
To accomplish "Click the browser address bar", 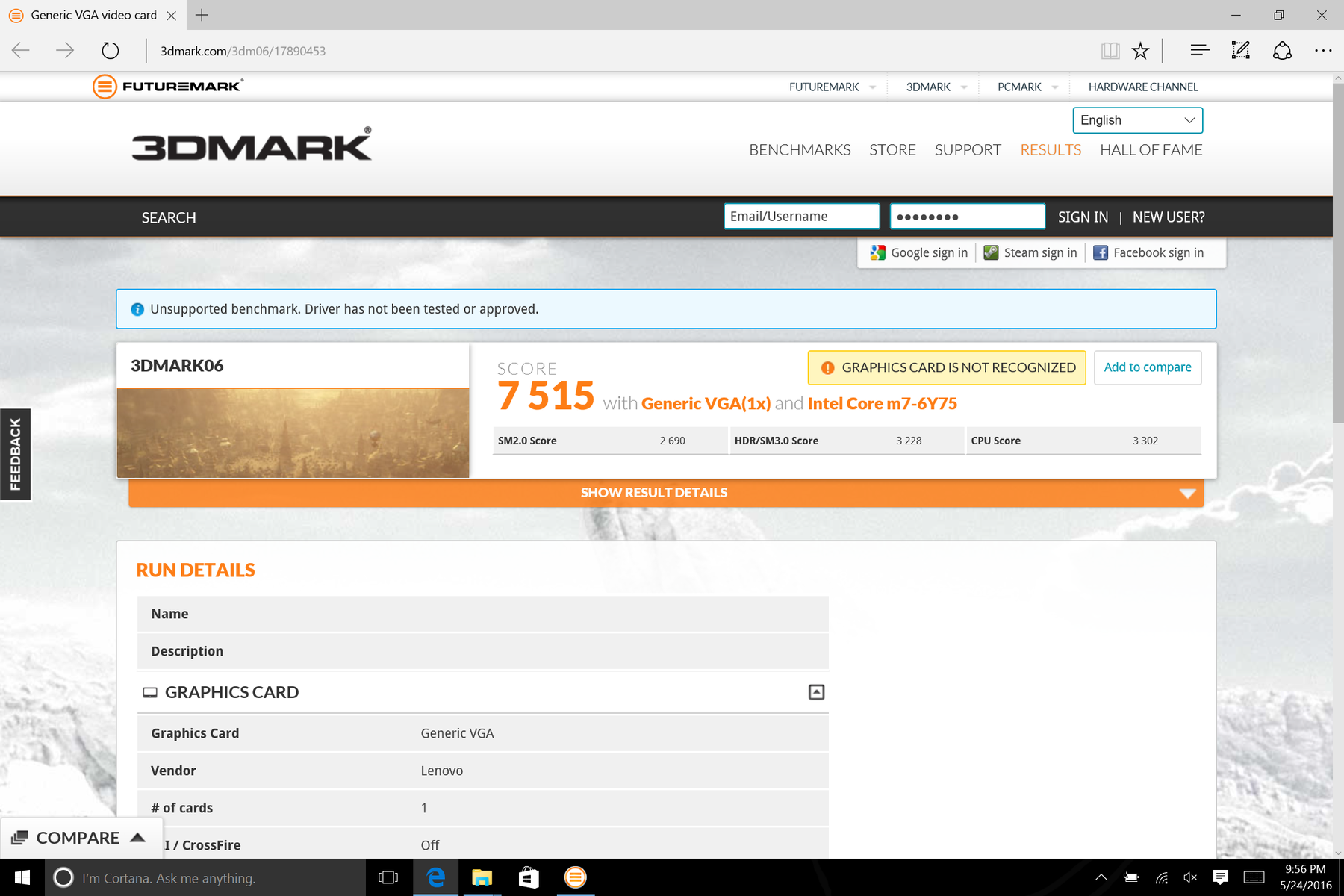I will click(620, 51).
